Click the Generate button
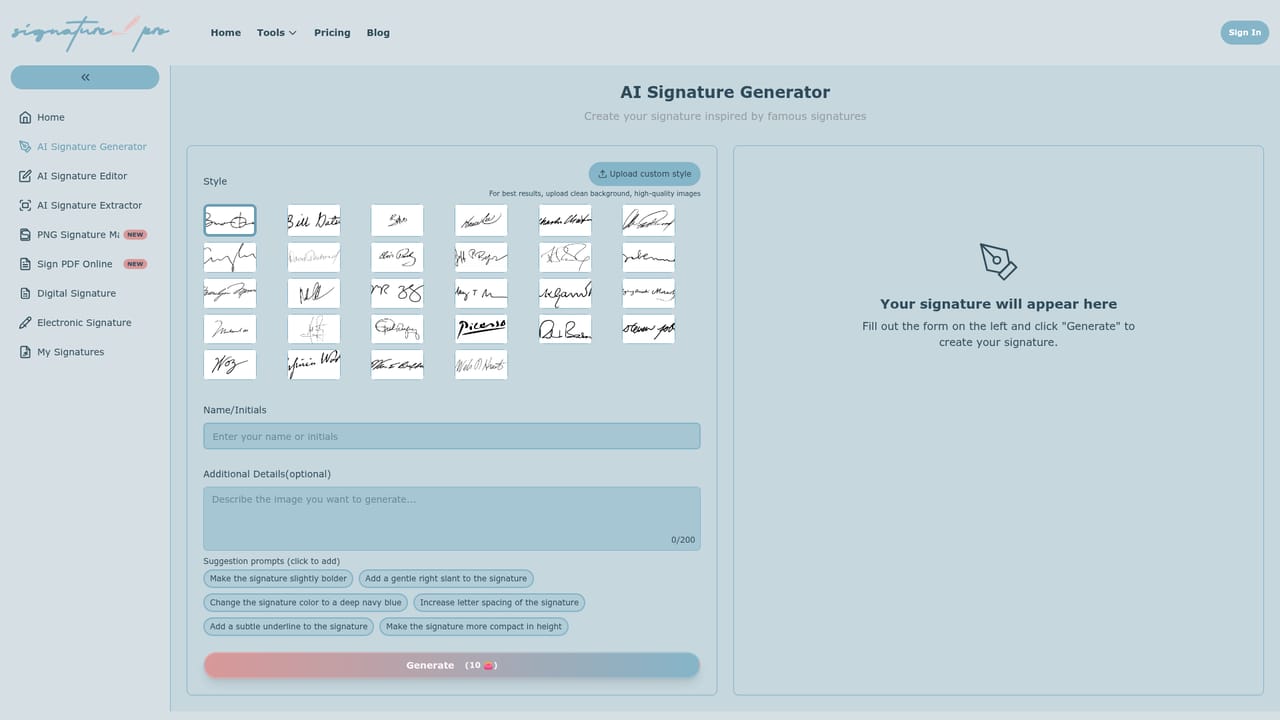This screenshot has width=1280, height=720. pyautogui.click(x=452, y=665)
